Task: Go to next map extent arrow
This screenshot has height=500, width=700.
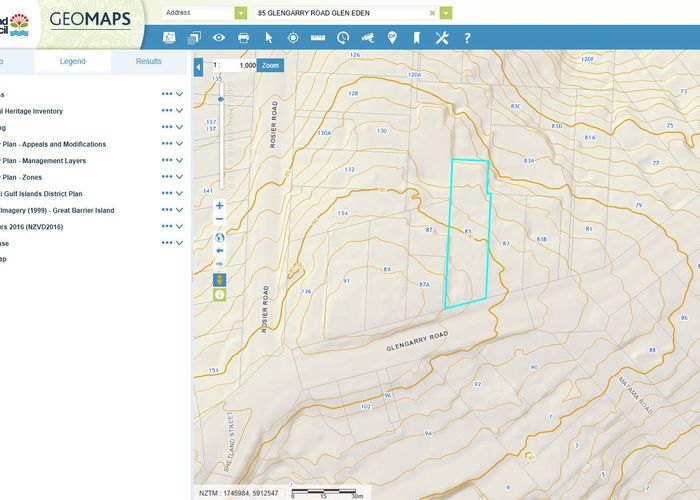Action: click(x=219, y=264)
